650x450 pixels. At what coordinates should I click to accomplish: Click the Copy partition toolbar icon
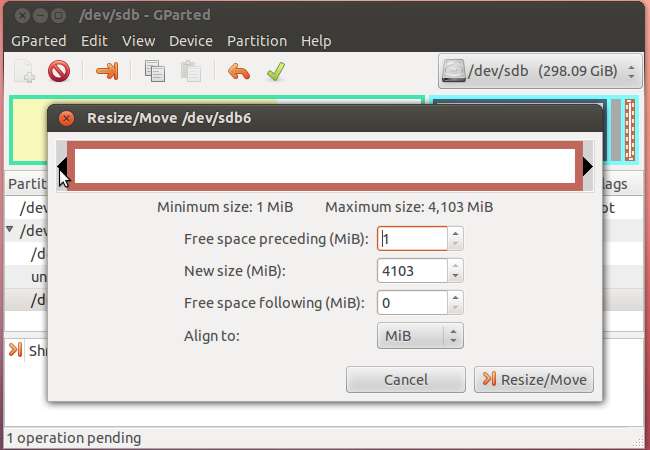[x=155, y=71]
